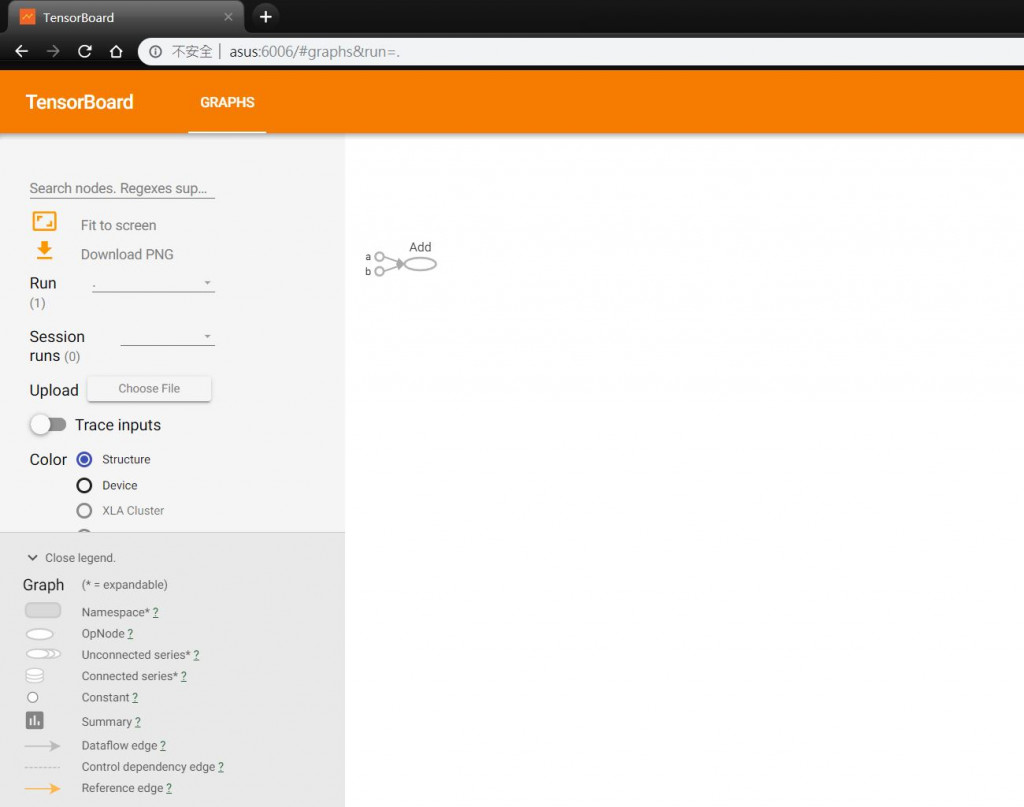Click the Constant legend circle icon
The height and width of the screenshot is (807, 1024).
(33, 697)
